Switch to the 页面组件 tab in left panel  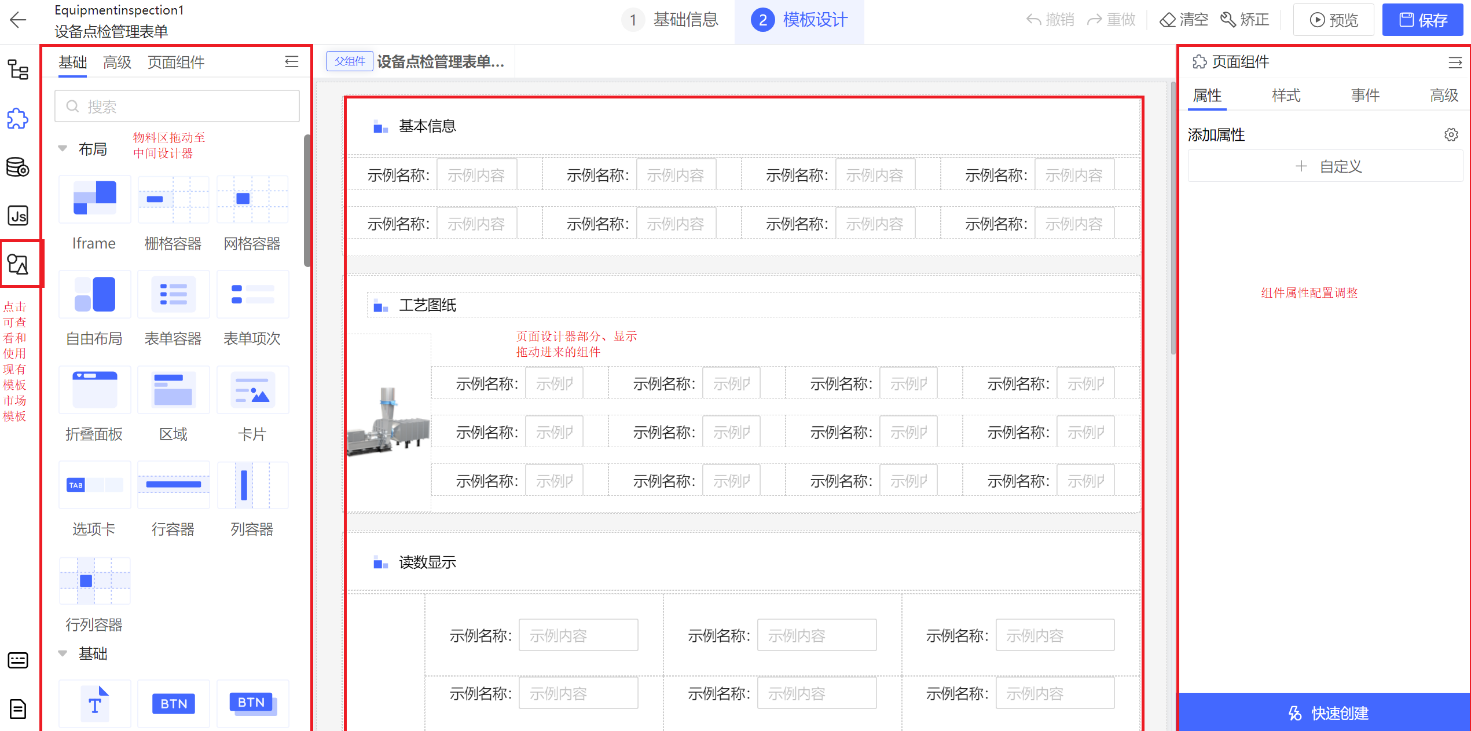coord(176,62)
